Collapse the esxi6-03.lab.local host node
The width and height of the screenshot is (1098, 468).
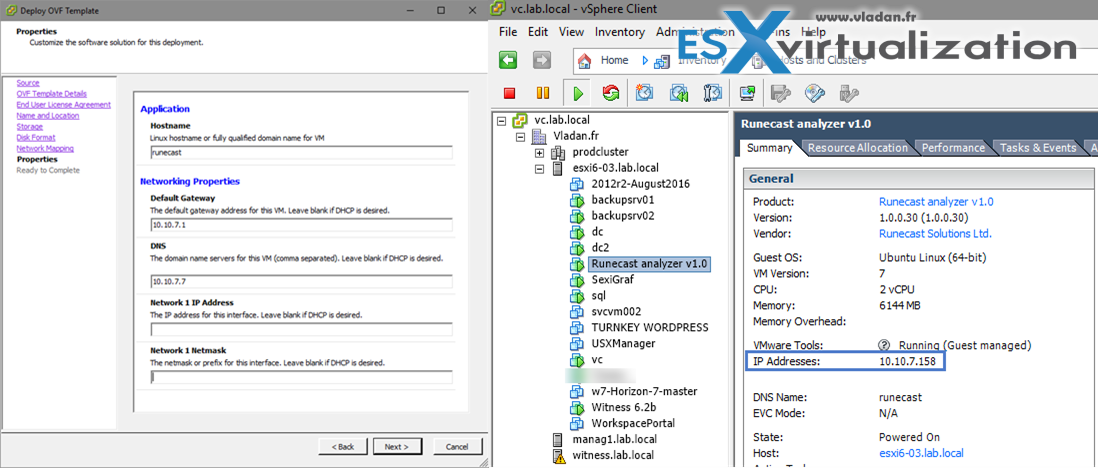click(539, 168)
